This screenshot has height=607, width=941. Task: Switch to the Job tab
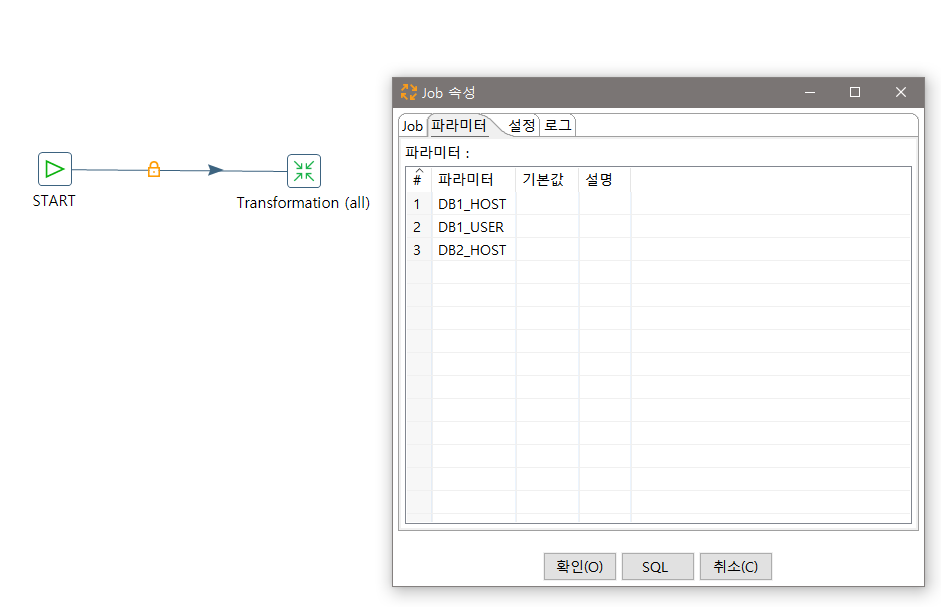point(412,126)
